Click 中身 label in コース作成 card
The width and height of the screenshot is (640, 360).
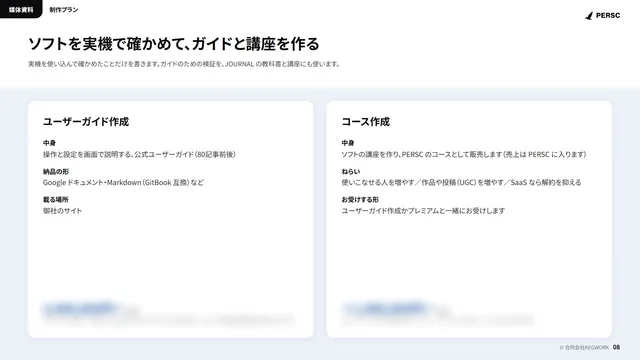[348, 143]
